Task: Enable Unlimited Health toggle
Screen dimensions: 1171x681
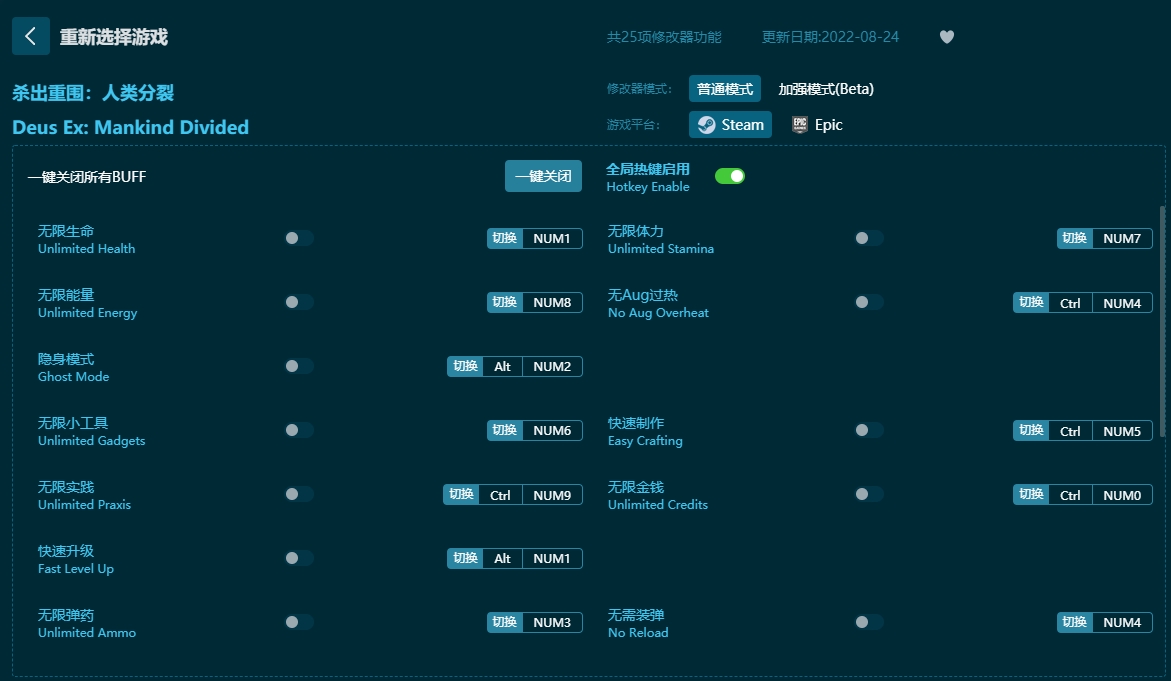Action: 299,238
